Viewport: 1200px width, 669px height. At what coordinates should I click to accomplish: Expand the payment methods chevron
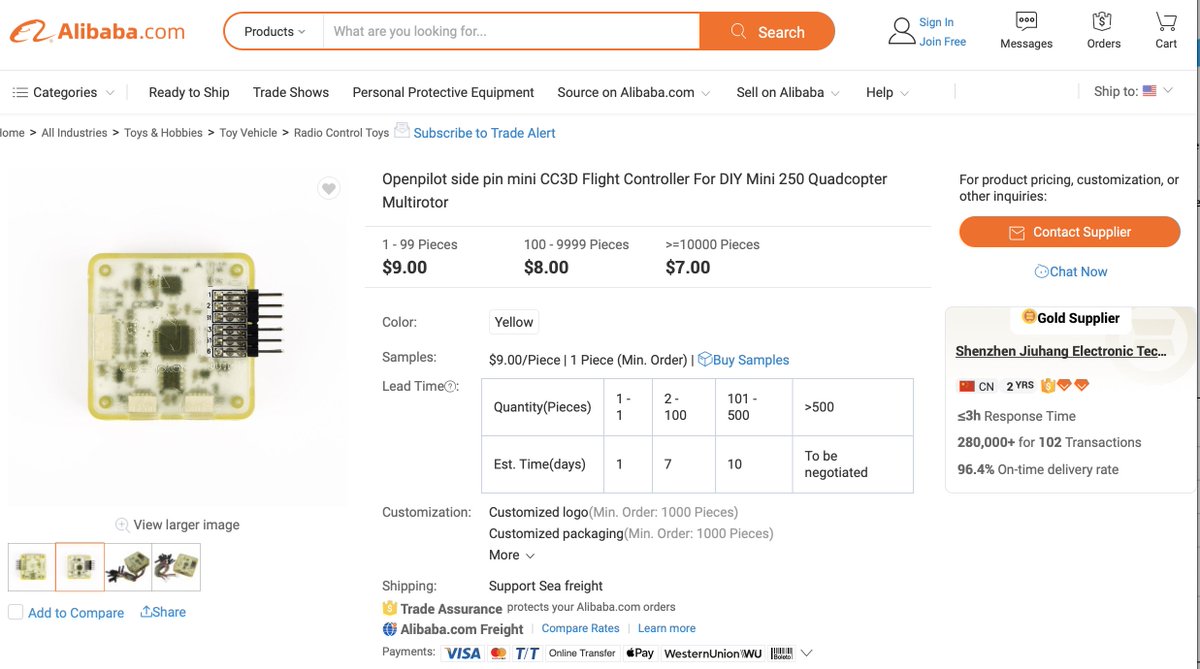[x=806, y=653]
